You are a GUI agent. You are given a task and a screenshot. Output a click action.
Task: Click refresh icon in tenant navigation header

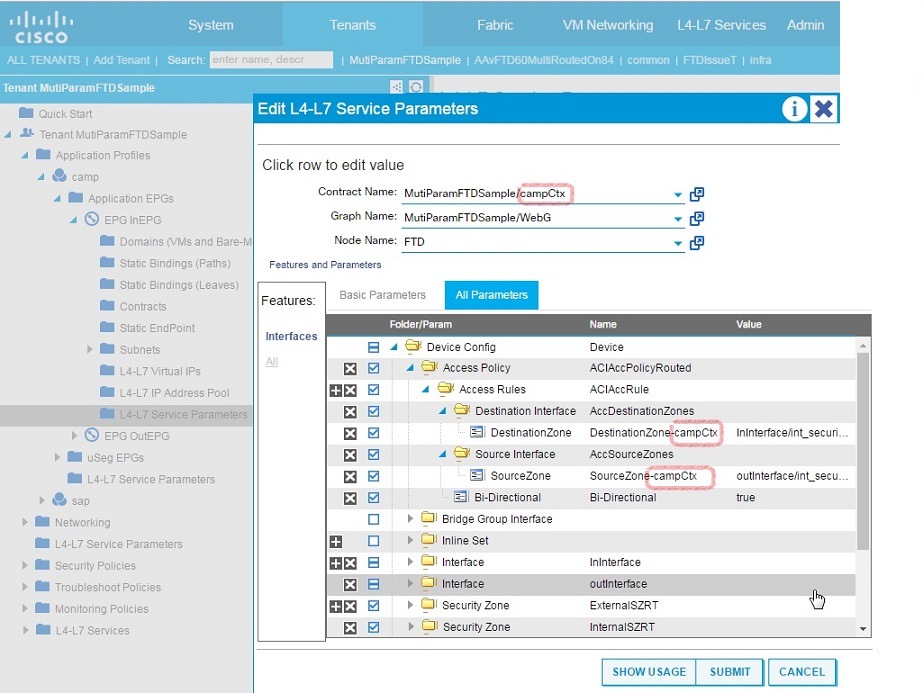click(x=416, y=87)
